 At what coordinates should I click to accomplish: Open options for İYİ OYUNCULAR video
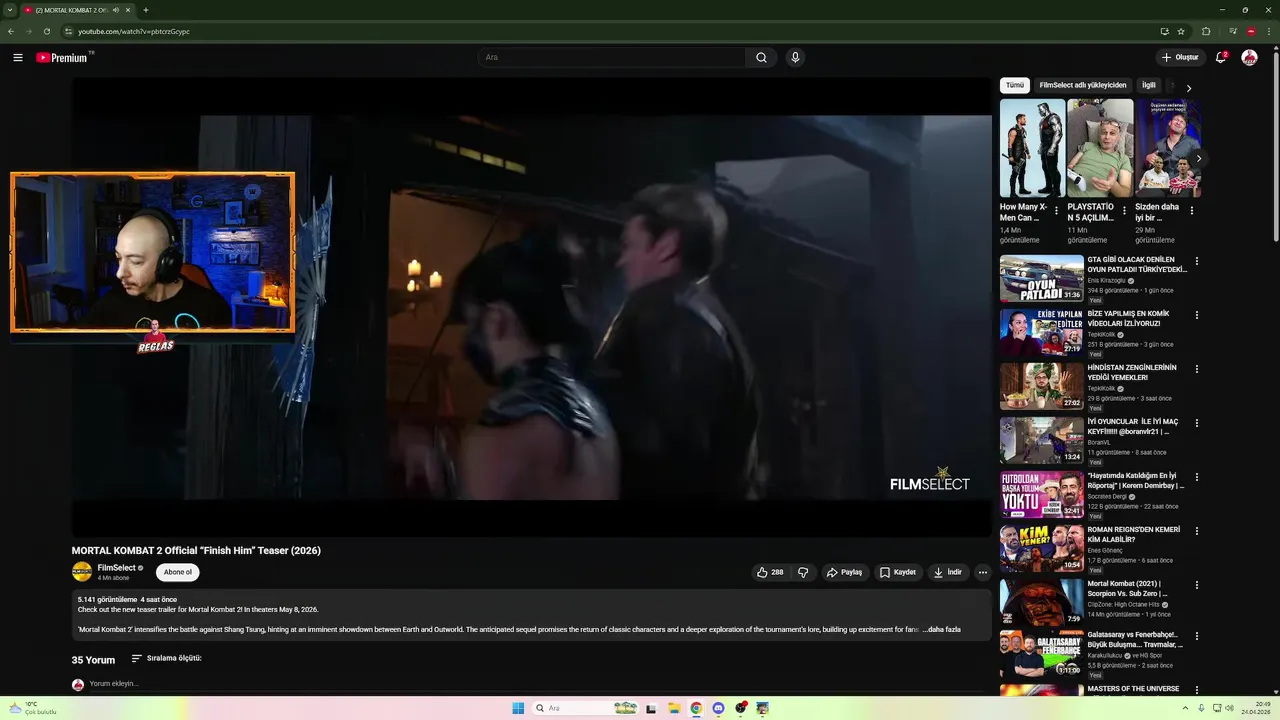(1197, 424)
